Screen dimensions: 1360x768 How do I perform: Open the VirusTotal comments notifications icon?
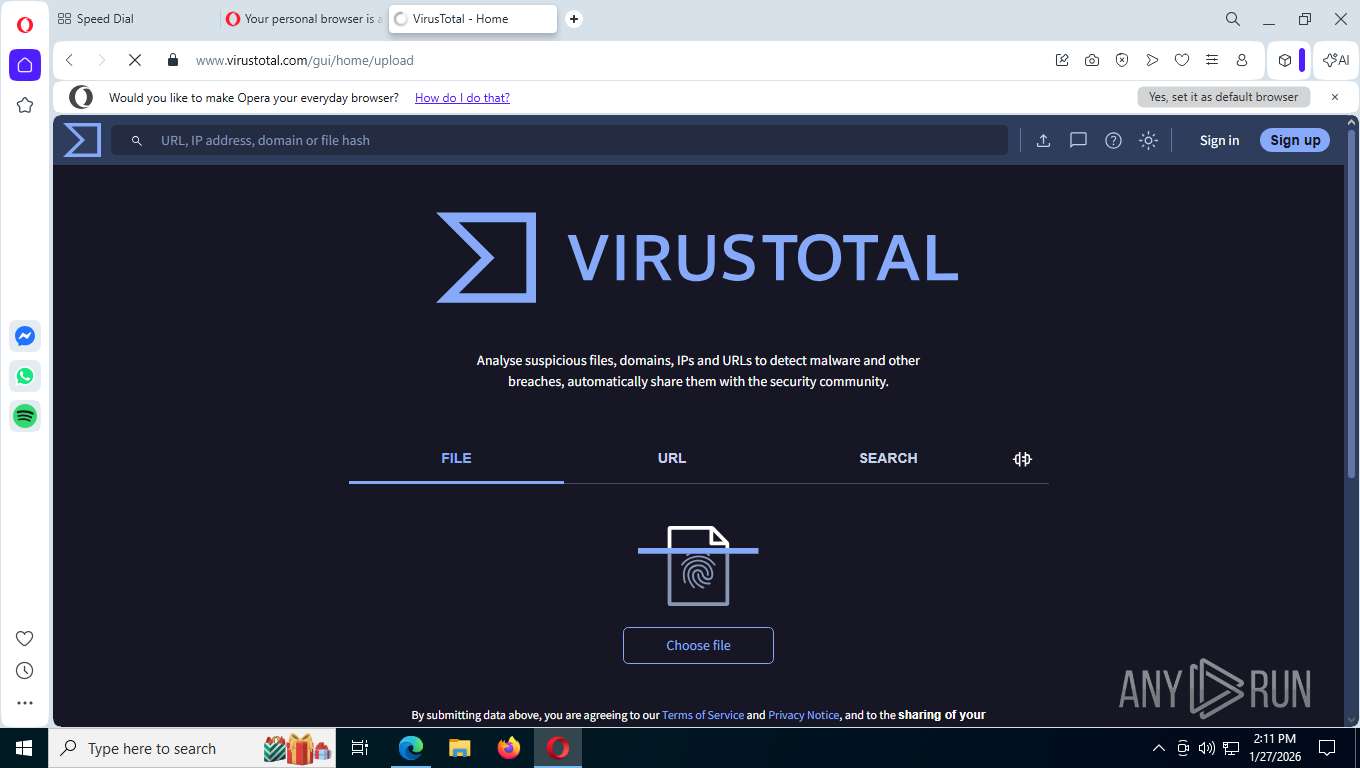pos(1078,140)
